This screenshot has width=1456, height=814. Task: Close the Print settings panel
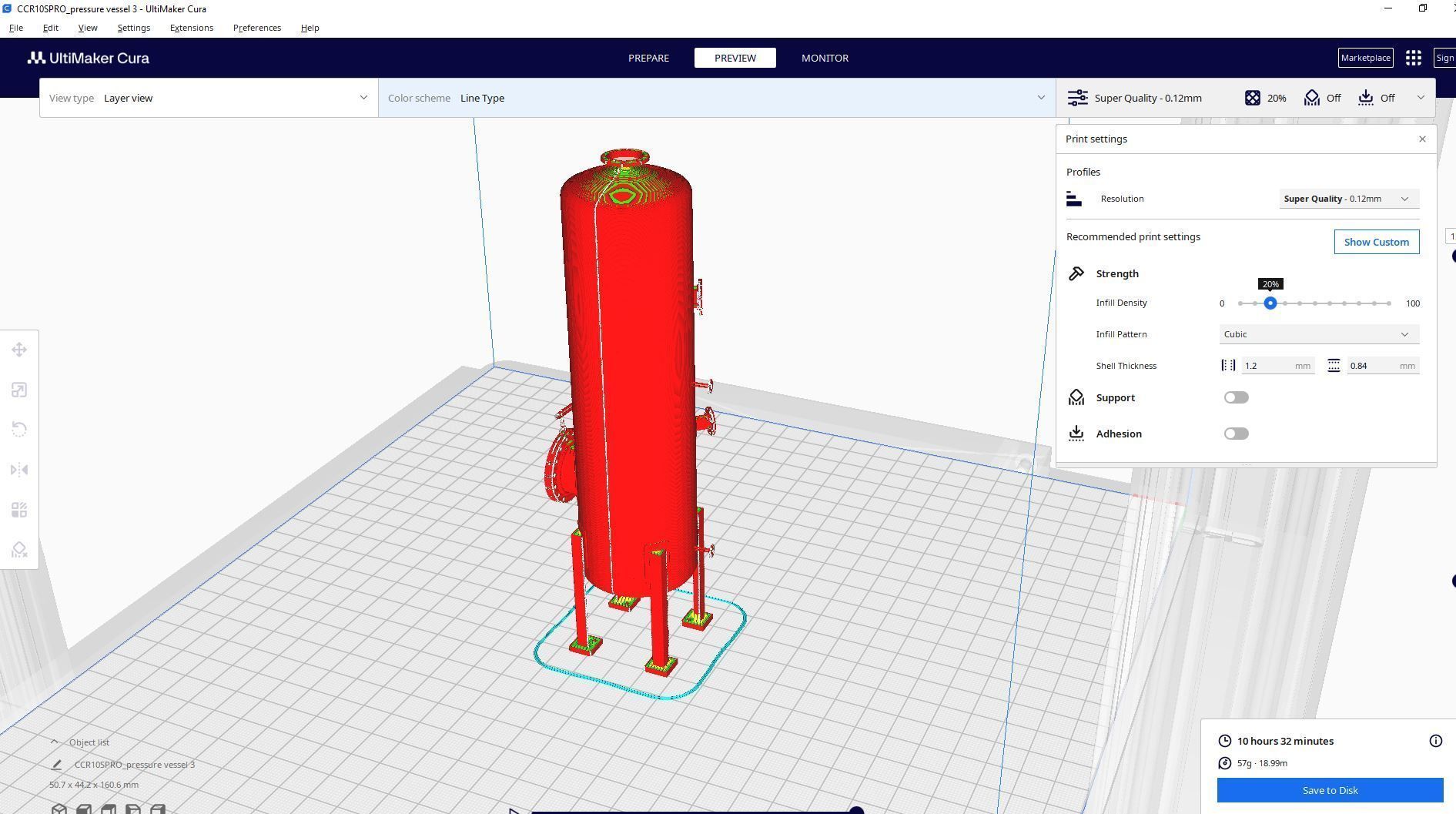pos(1421,139)
